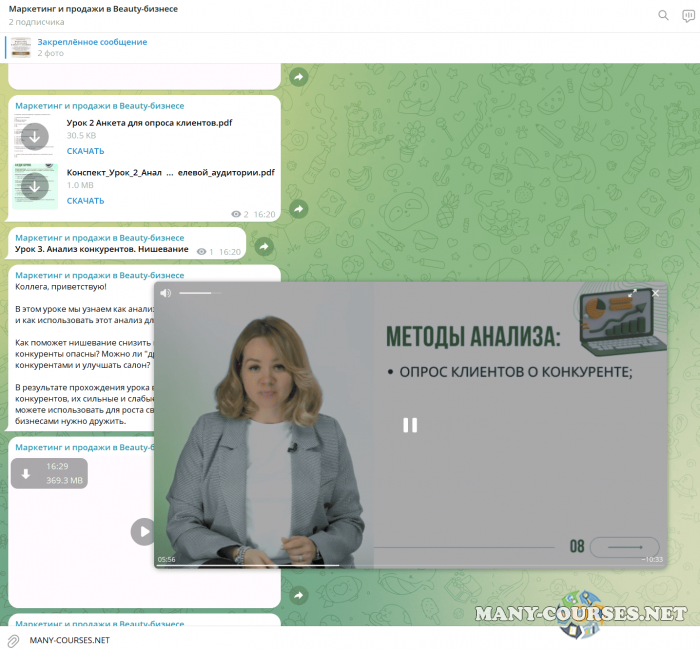Expand the floating video to fullscreen

coord(632,293)
